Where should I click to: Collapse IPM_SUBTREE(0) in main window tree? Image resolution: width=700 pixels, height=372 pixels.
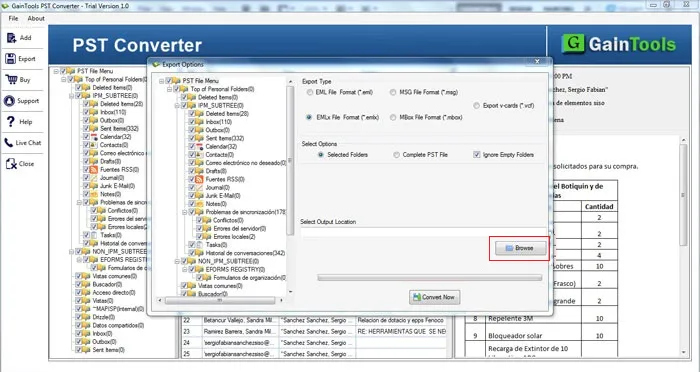(71, 96)
